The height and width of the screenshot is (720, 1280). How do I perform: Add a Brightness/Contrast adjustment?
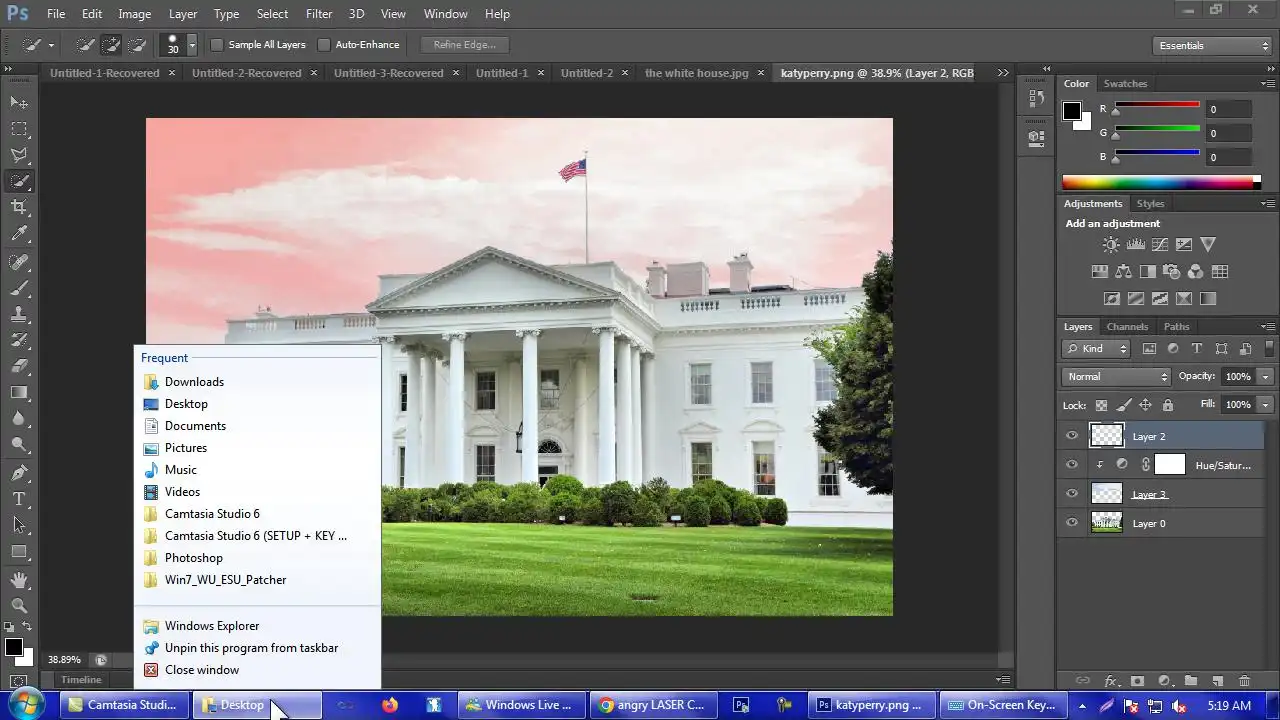1111,244
